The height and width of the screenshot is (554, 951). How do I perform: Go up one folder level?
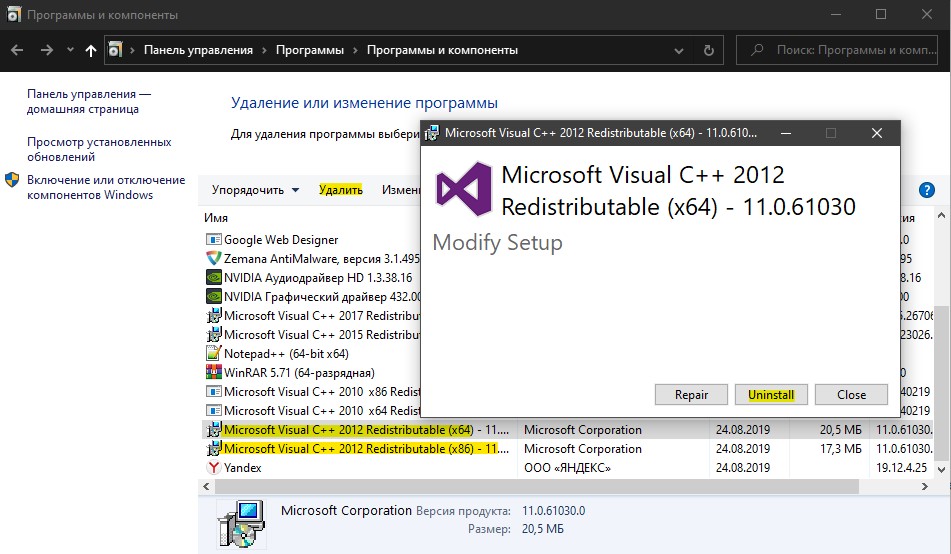[91, 50]
